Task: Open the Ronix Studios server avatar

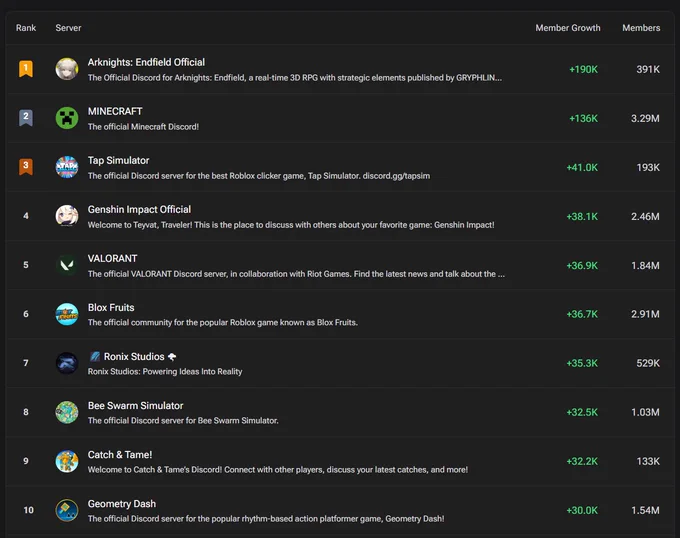Action: tap(67, 363)
